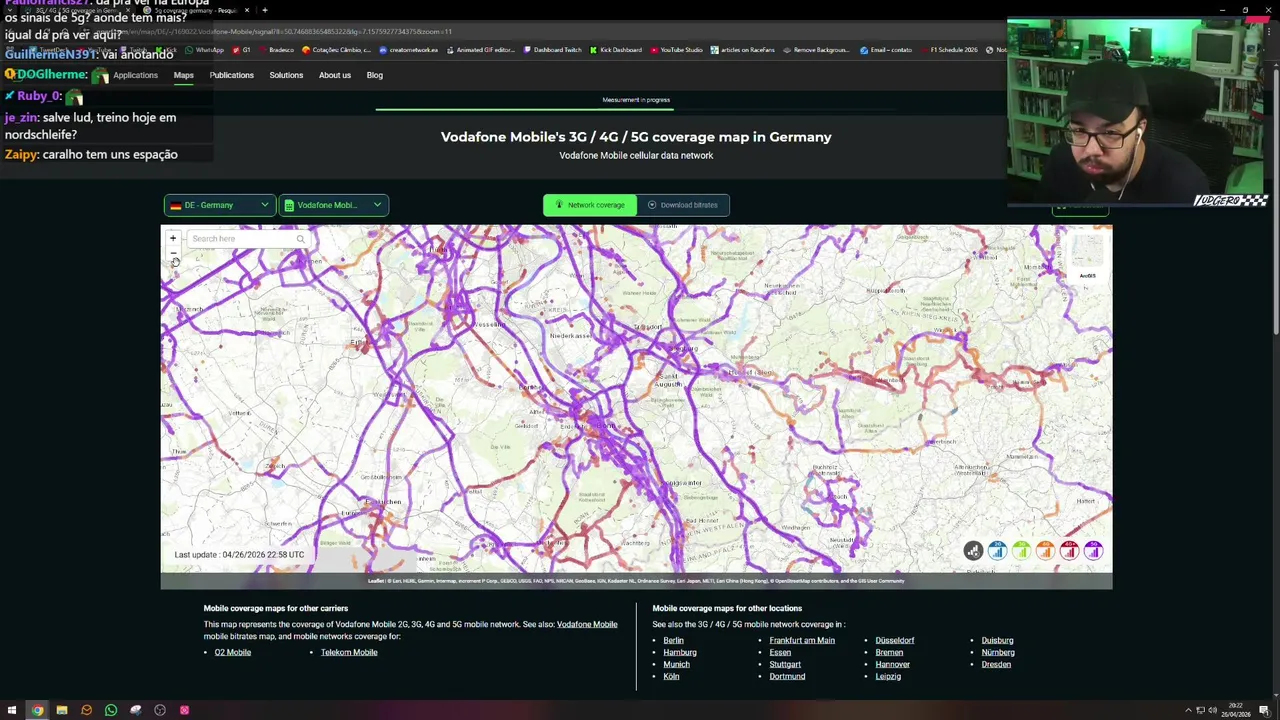Open the articles on RaceFans bookmark

coord(744,50)
